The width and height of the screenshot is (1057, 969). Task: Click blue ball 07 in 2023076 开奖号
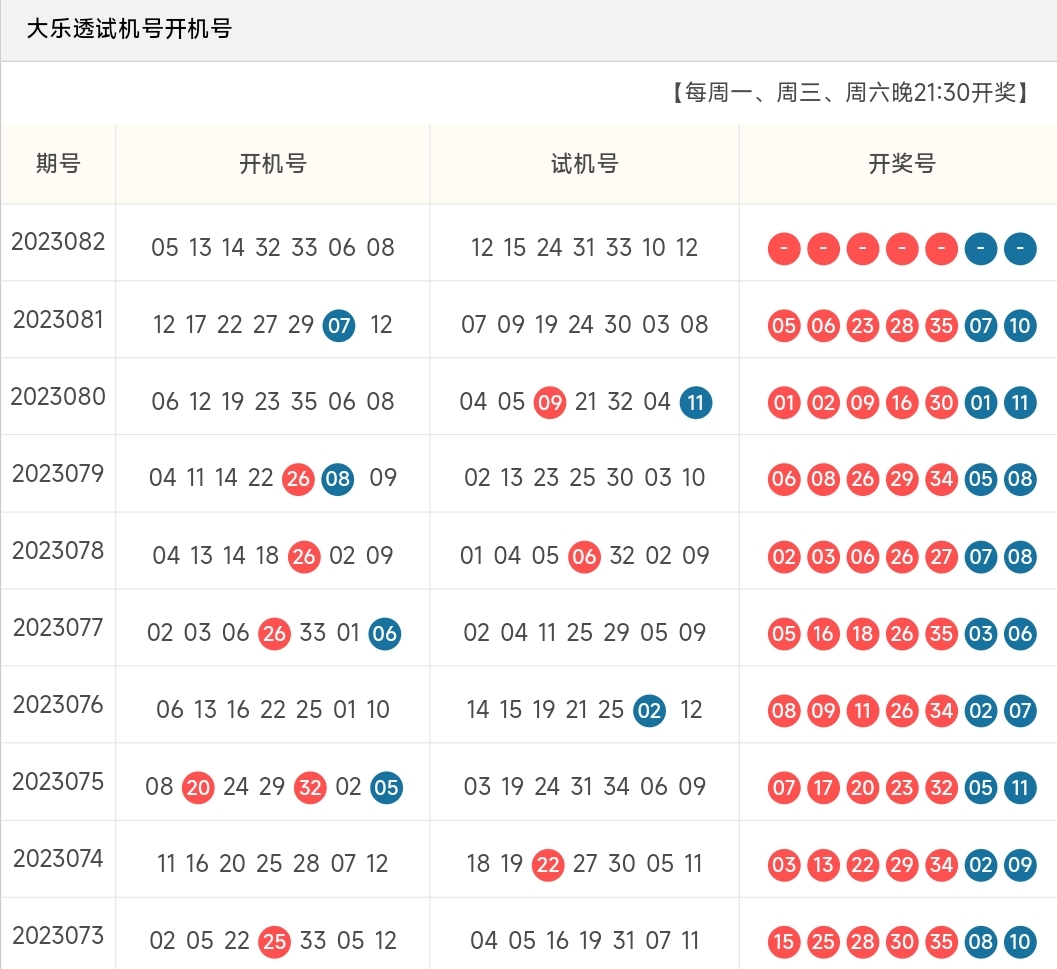1020,710
